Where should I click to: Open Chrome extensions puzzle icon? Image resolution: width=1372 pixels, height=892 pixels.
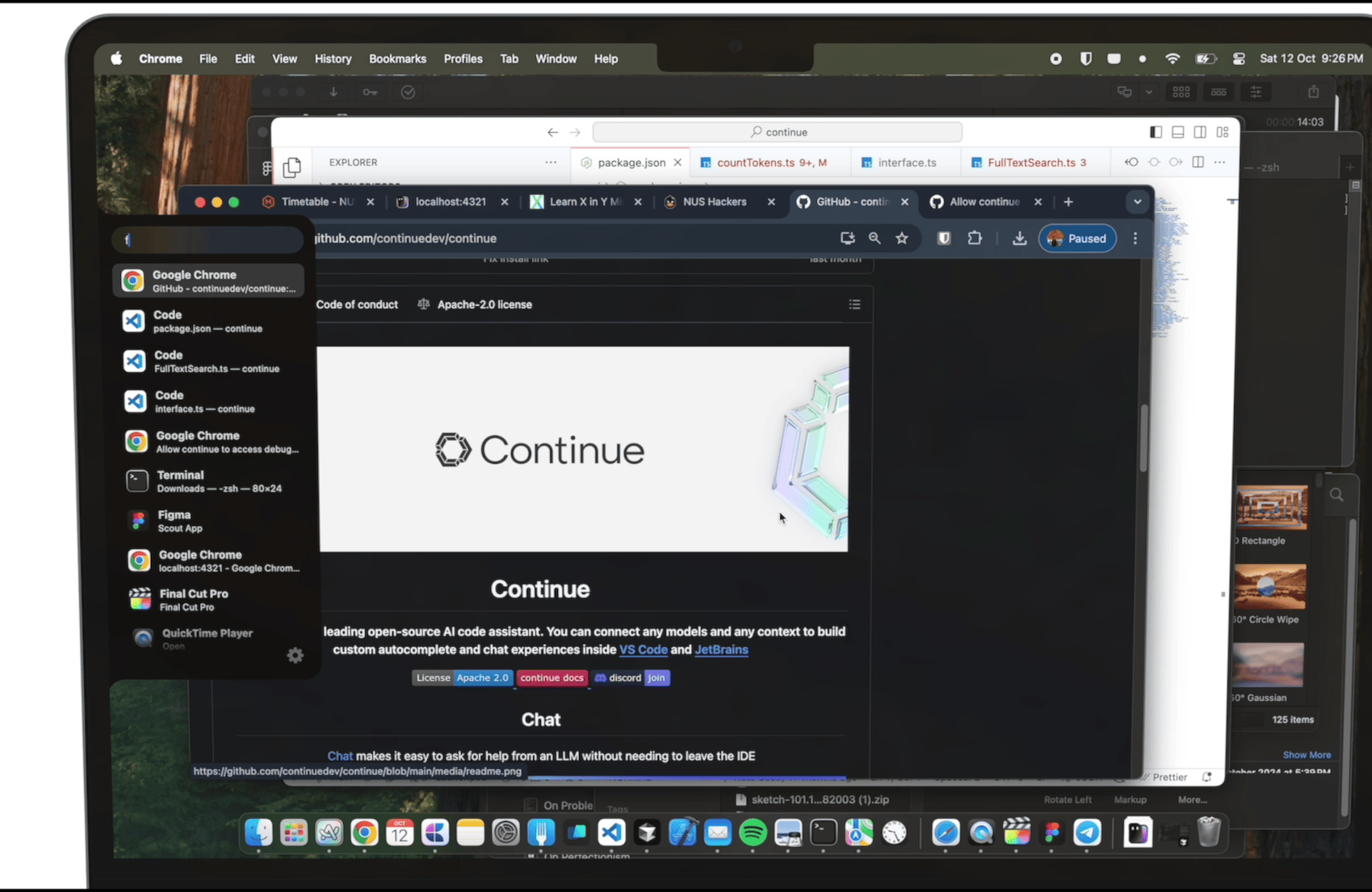(x=975, y=239)
